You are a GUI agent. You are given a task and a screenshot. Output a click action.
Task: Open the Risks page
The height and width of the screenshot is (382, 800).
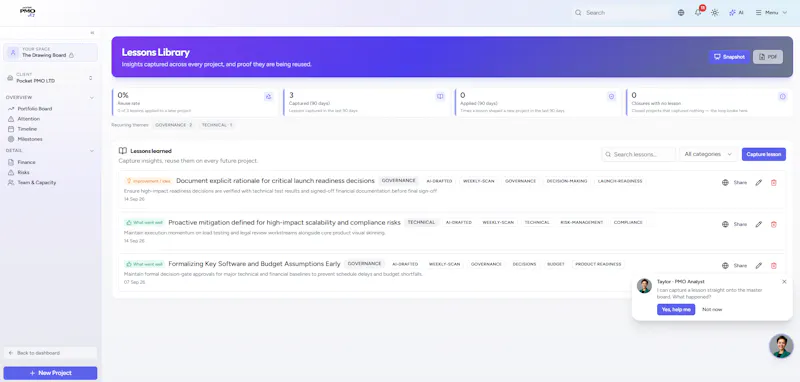23,172
